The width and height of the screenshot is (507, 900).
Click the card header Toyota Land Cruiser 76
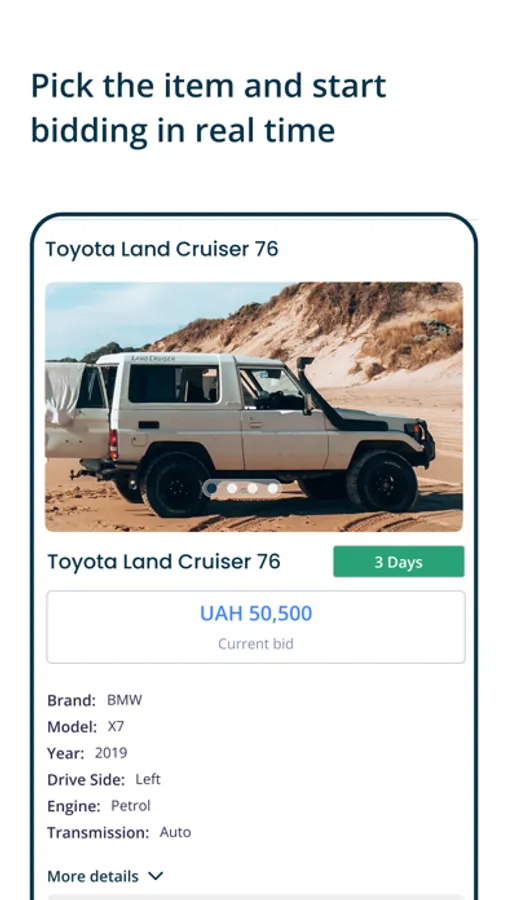pyautogui.click(x=162, y=249)
